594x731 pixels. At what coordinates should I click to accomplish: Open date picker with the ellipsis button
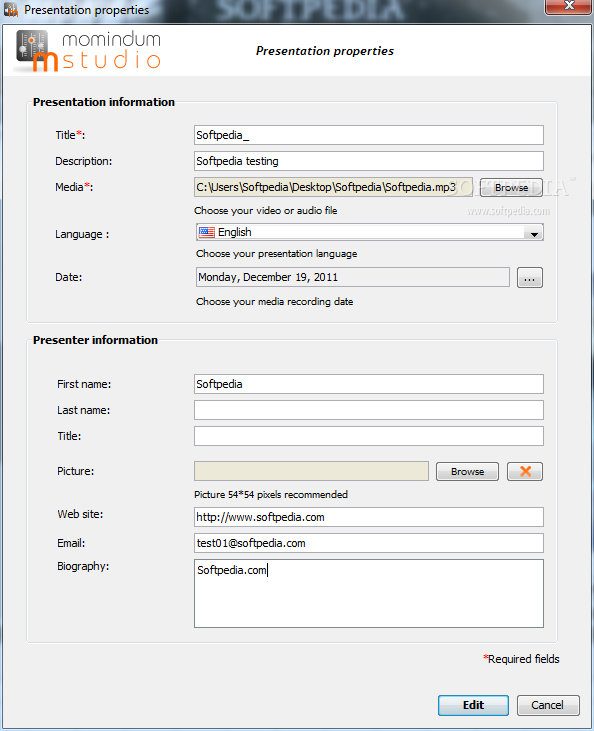pos(530,278)
